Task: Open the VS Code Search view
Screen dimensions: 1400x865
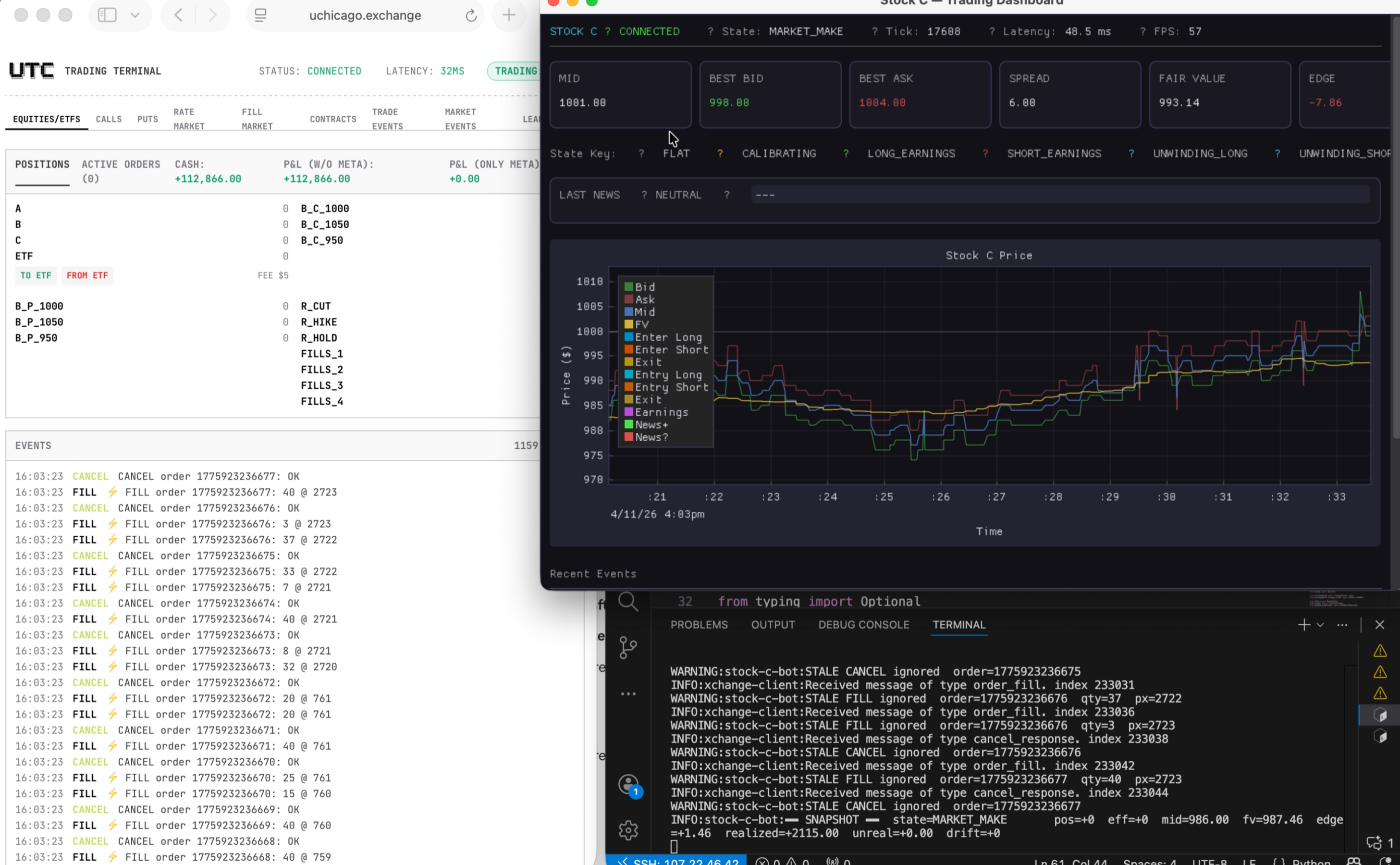Action: pyautogui.click(x=628, y=602)
